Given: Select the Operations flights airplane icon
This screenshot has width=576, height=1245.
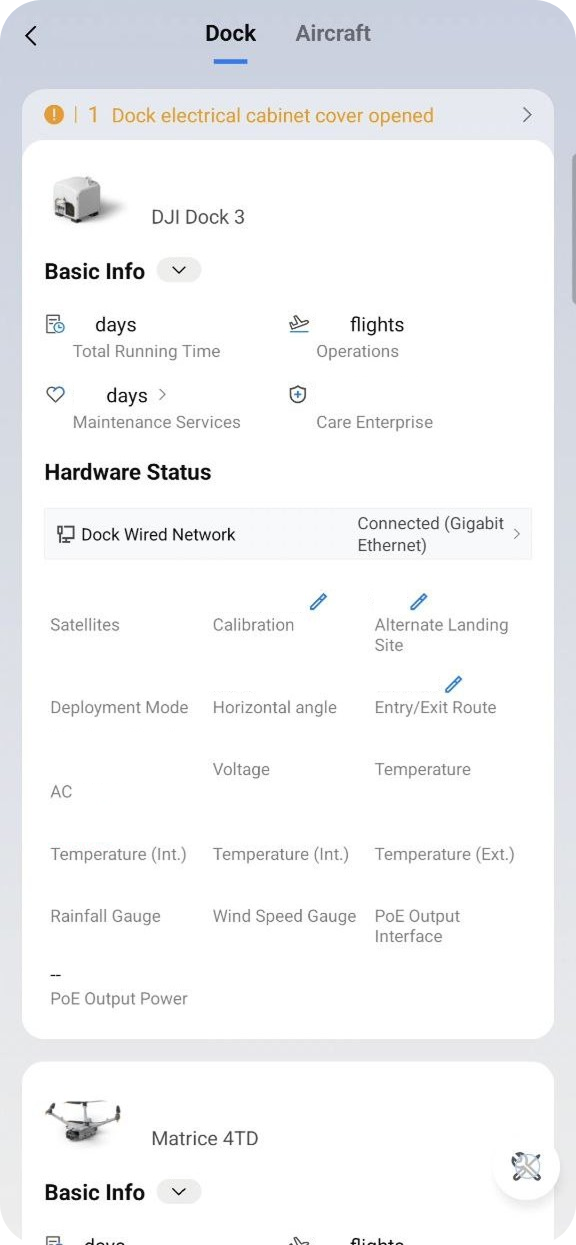Looking at the screenshot, I should (x=298, y=323).
